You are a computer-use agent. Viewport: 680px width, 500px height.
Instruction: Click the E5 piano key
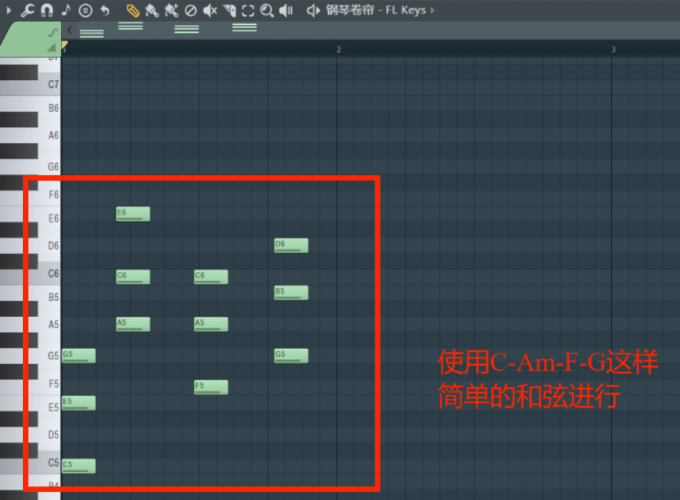click(x=48, y=408)
